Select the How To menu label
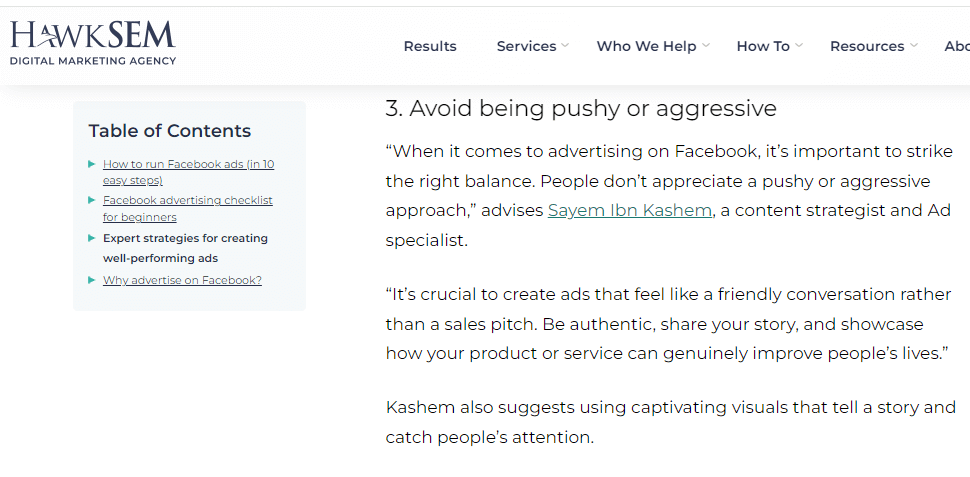This screenshot has width=970, height=477. (x=763, y=46)
